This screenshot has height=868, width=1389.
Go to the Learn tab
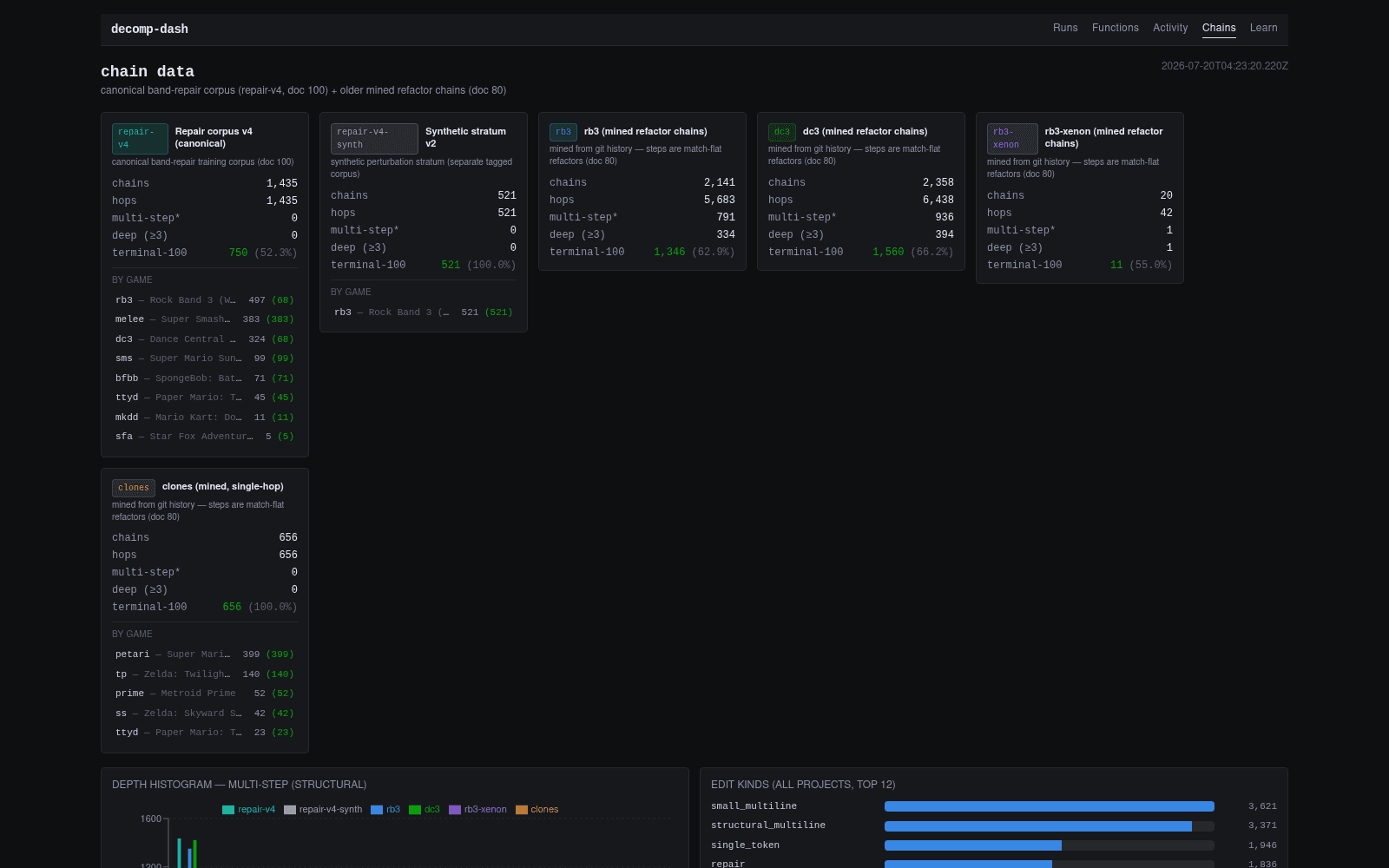[1263, 28]
